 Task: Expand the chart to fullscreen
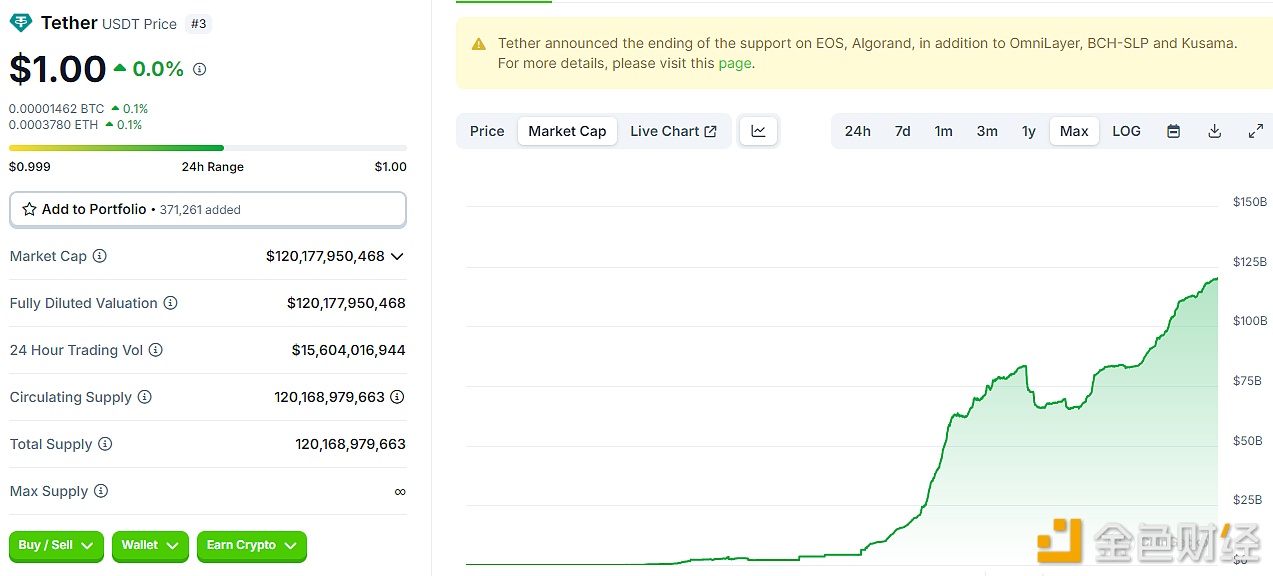(1255, 131)
